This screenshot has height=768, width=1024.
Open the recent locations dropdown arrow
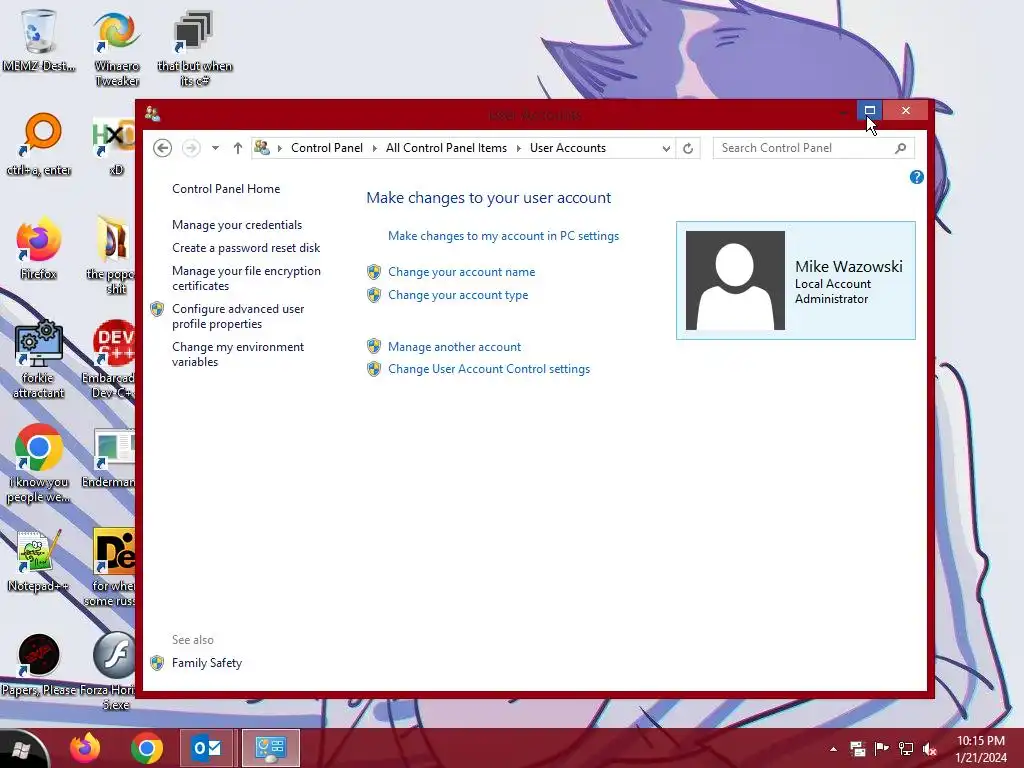pyautogui.click(x=215, y=148)
